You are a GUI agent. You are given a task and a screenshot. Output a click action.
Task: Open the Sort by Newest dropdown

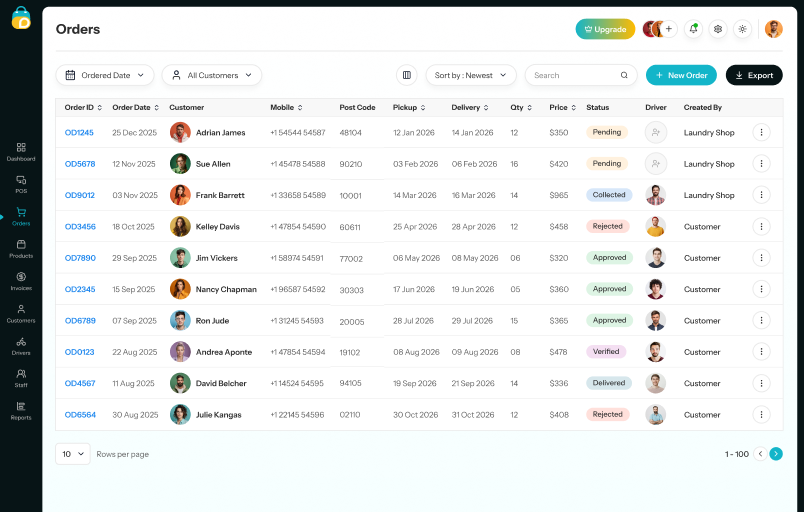(471, 75)
